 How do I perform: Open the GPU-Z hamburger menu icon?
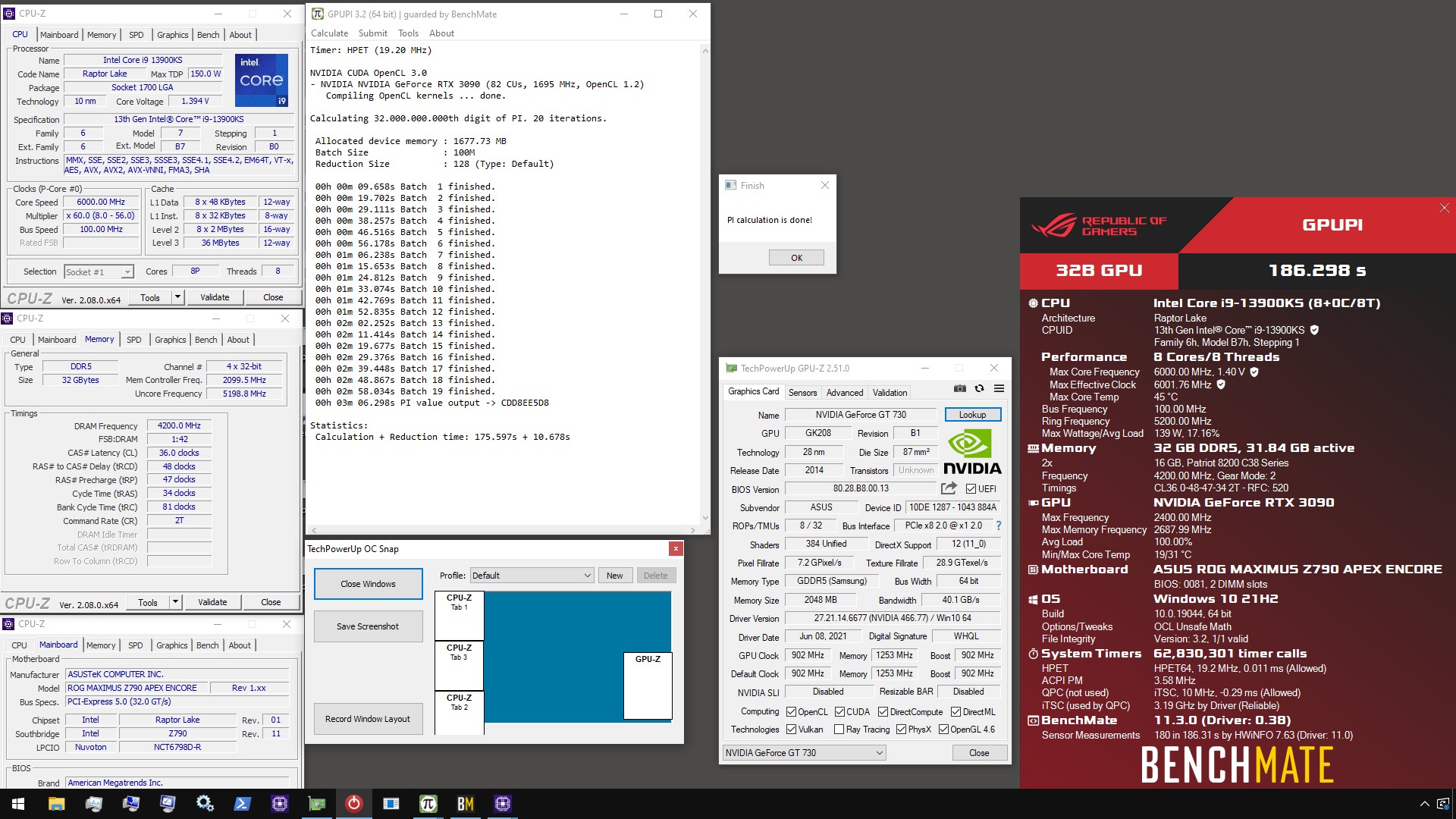999,388
